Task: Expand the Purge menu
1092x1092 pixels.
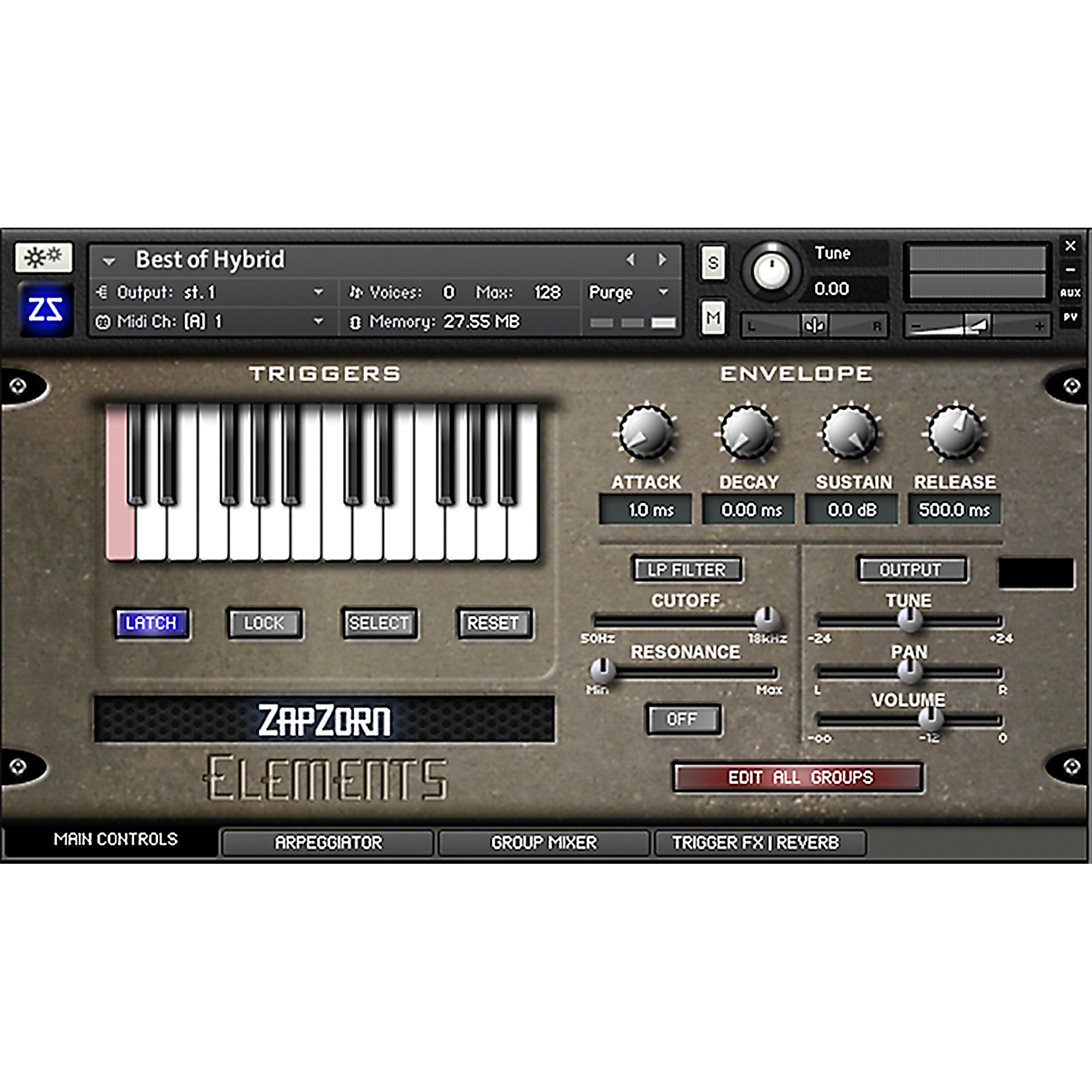Action: coord(663,292)
